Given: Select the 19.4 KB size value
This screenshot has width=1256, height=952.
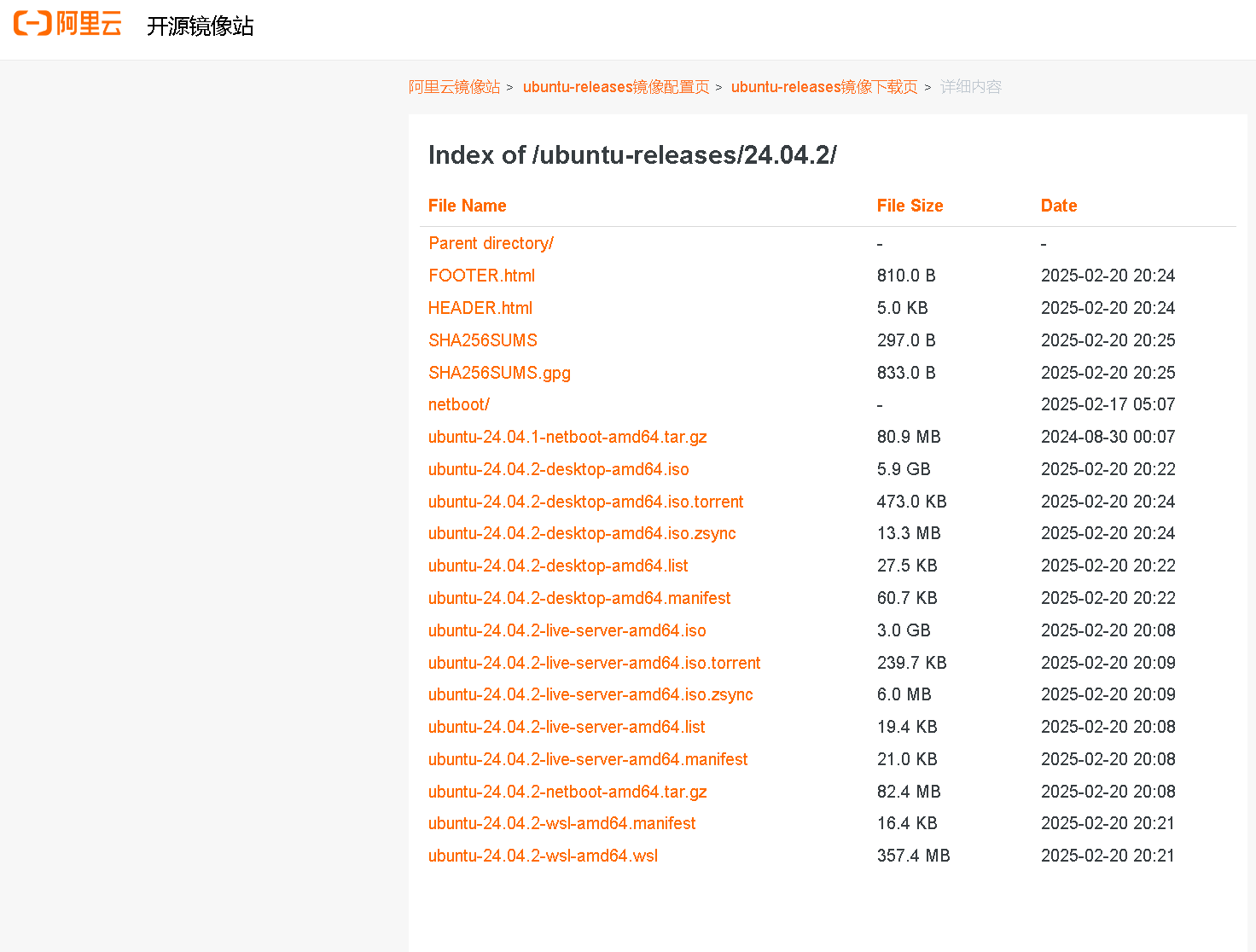Looking at the screenshot, I should [907, 727].
